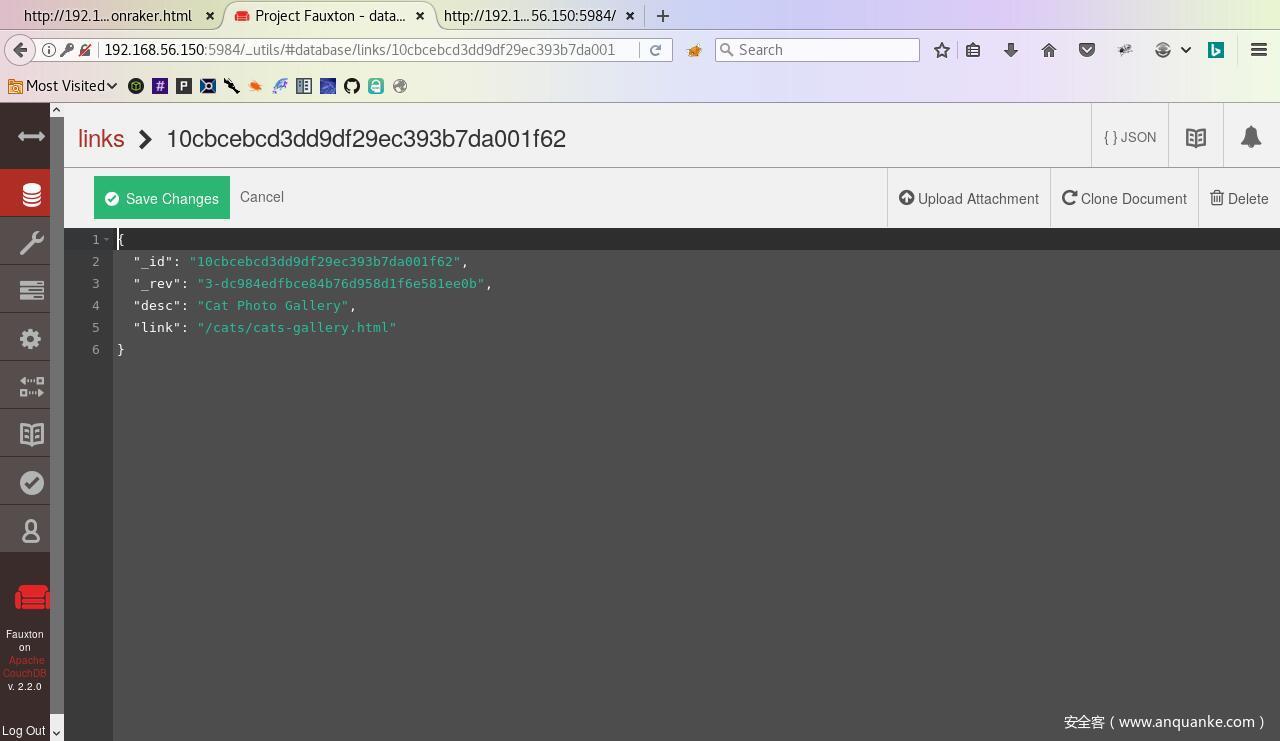
Task: Click the Active Tasks sidebar icon
Action: (x=31, y=290)
